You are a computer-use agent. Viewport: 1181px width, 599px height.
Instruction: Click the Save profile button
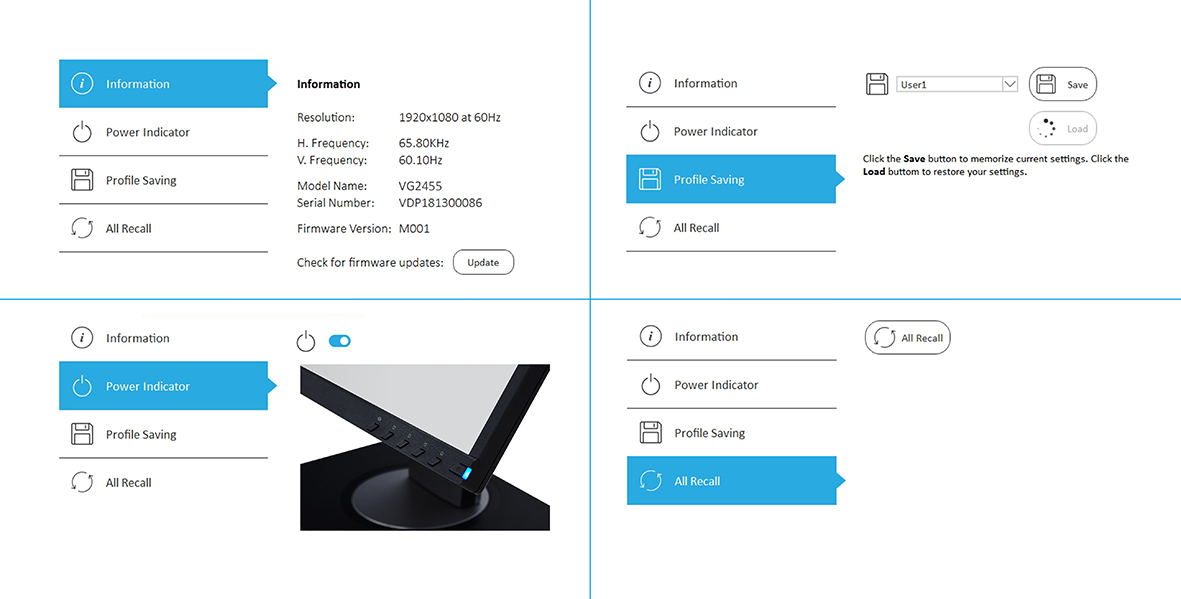(1063, 84)
